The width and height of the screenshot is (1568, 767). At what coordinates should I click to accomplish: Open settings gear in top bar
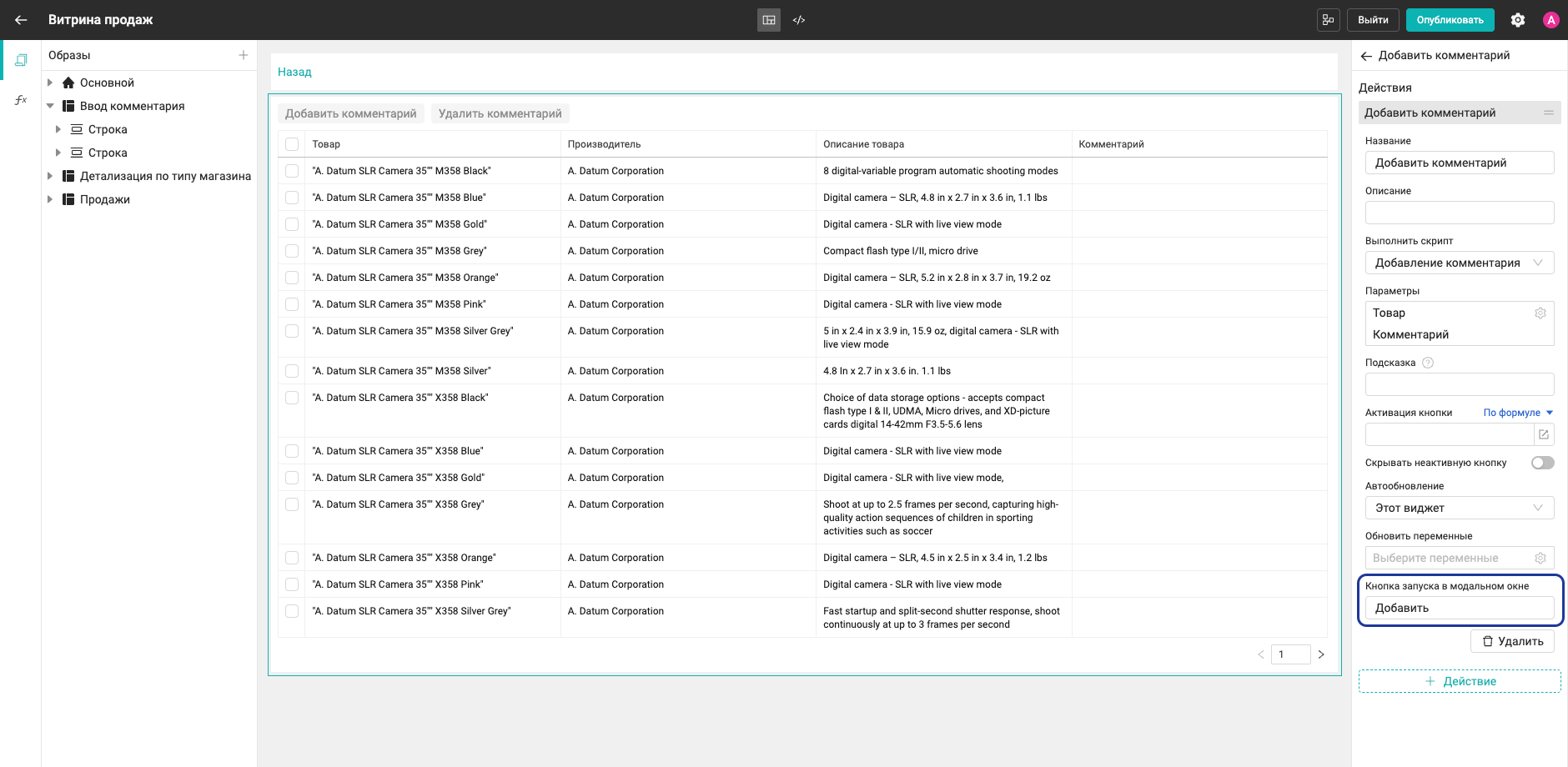1518,20
